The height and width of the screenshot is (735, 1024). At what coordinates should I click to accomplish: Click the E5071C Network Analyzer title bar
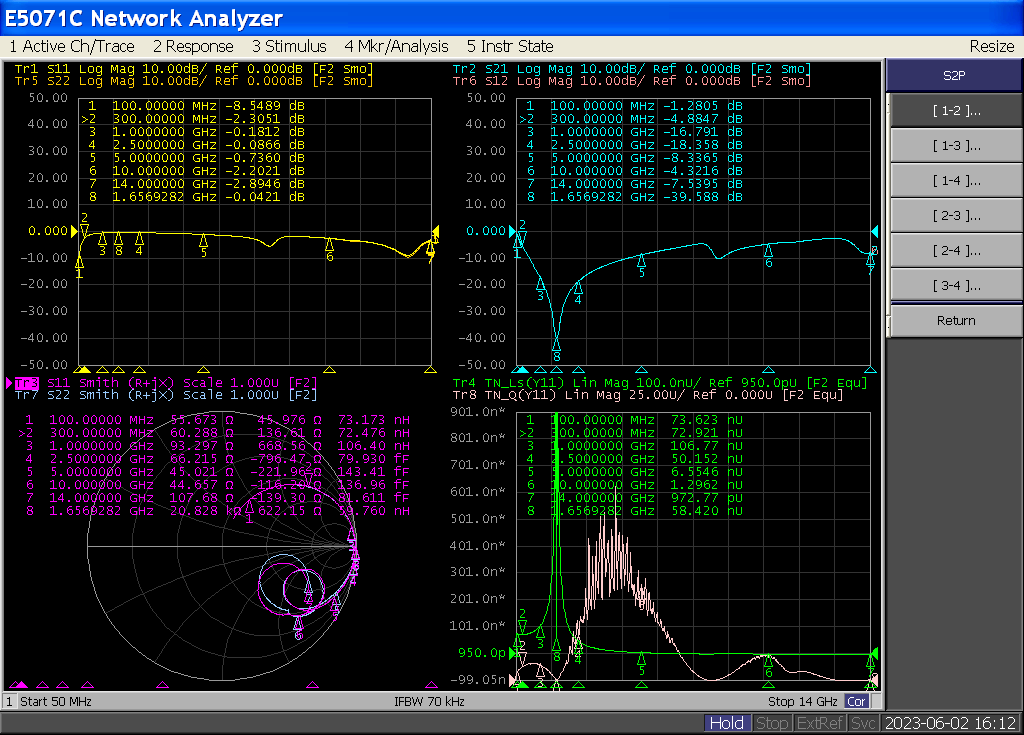[x=512, y=18]
